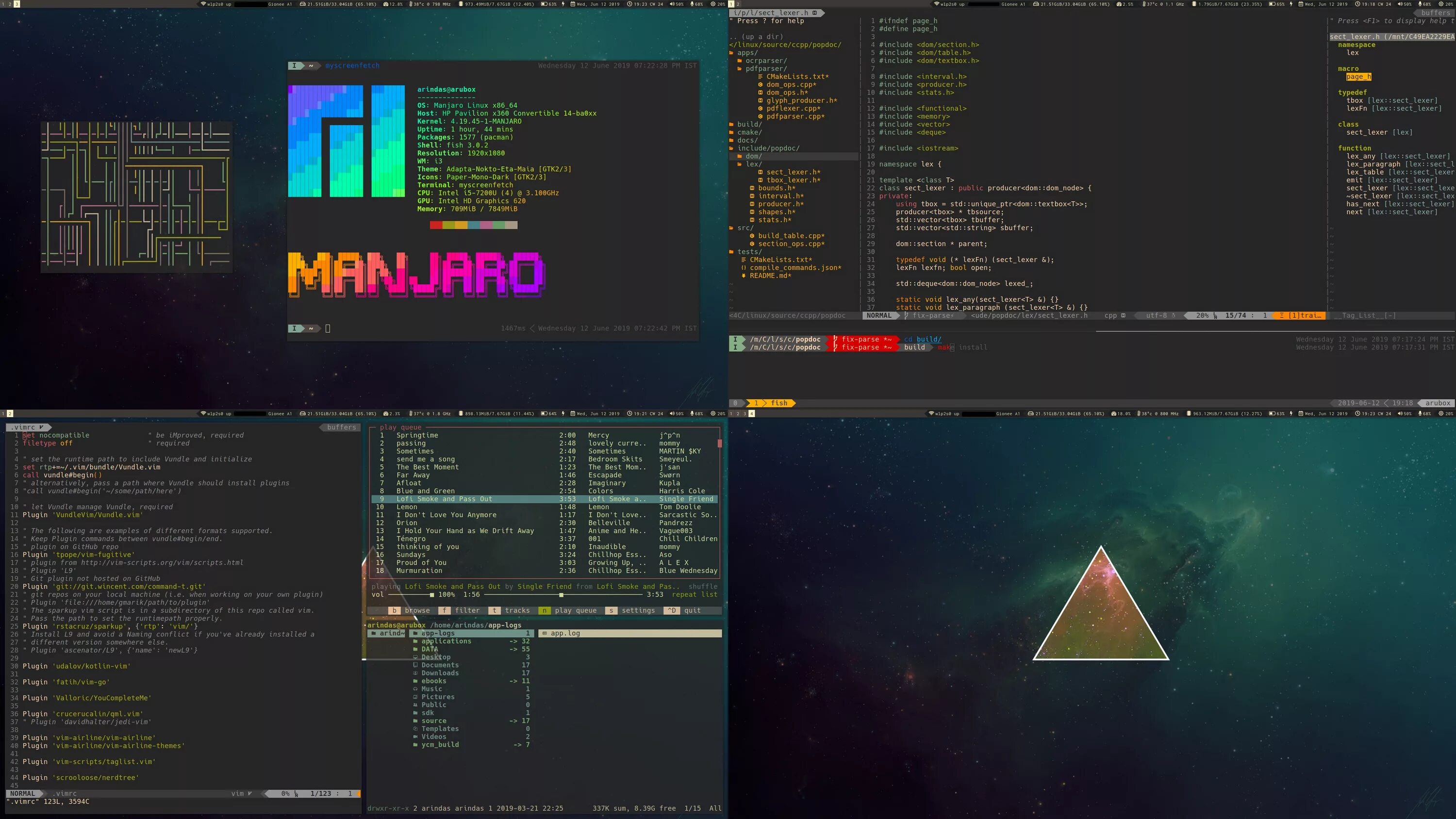
Task: Expand the cmake/ folder in NERDTree
Action: coord(731,131)
